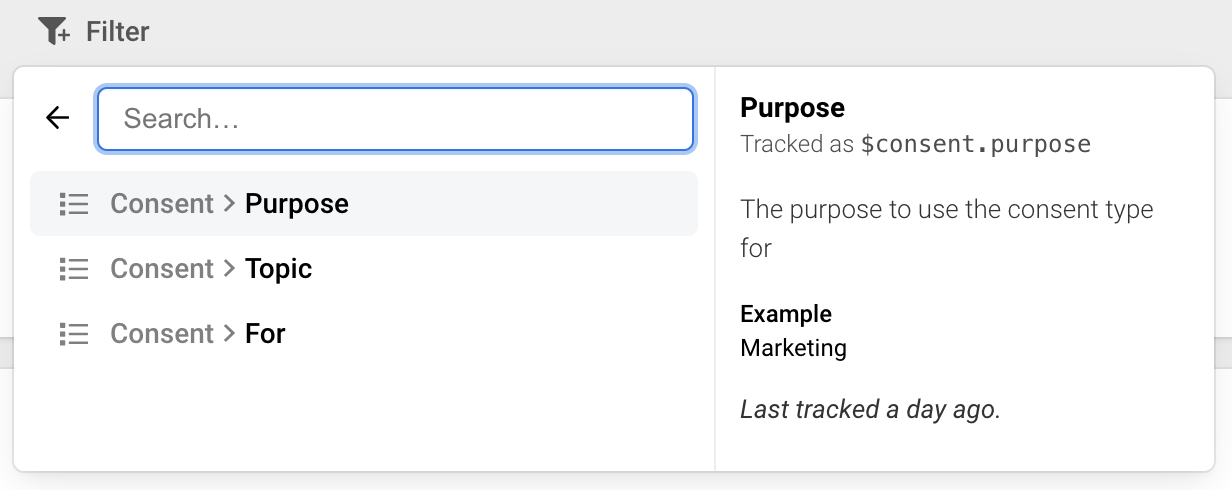Click the list icon beside Consent For
This screenshot has height=490, width=1232.
74,334
